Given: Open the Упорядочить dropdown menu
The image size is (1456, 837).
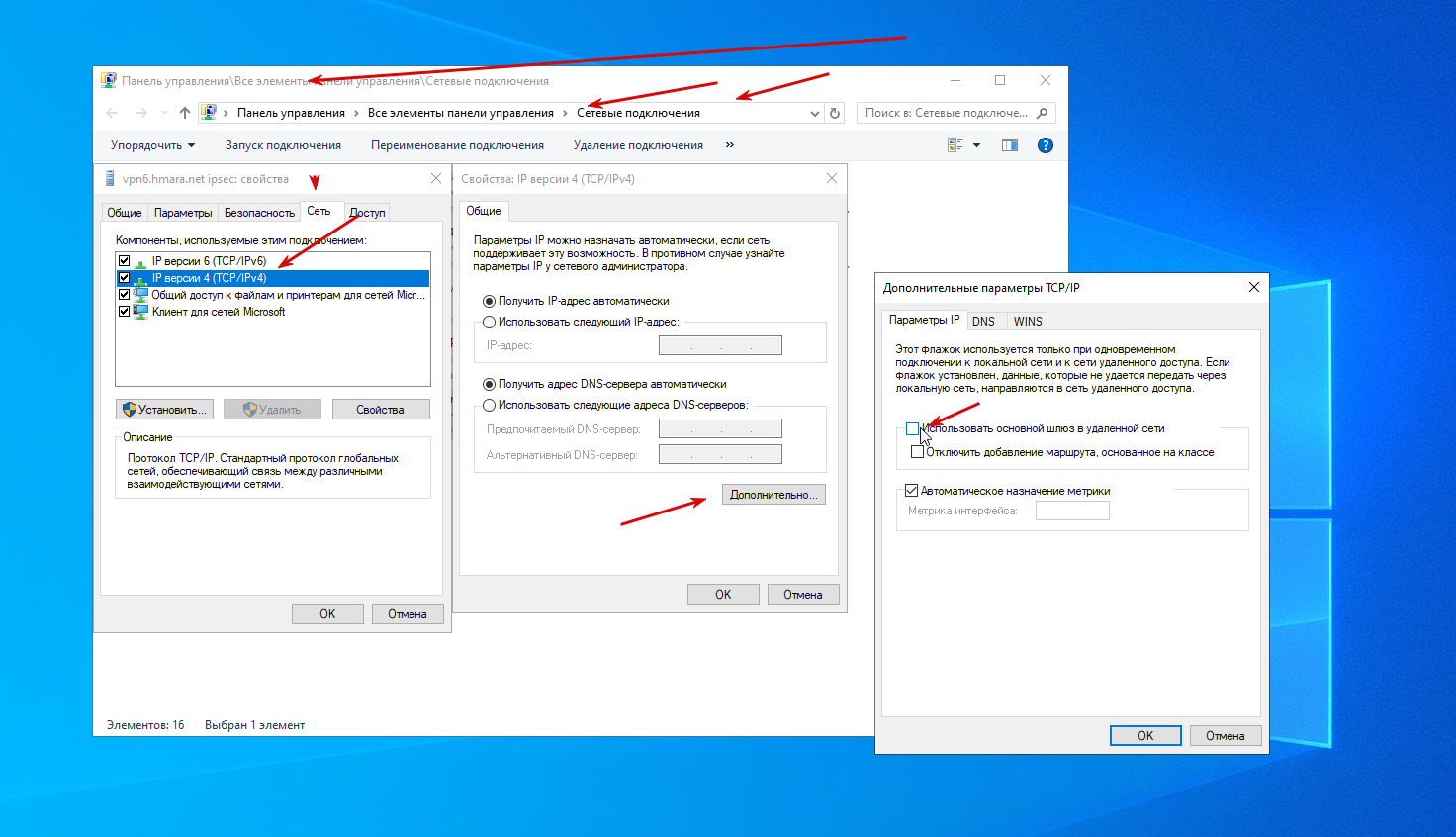Looking at the screenshot, I should pos(152,145).
